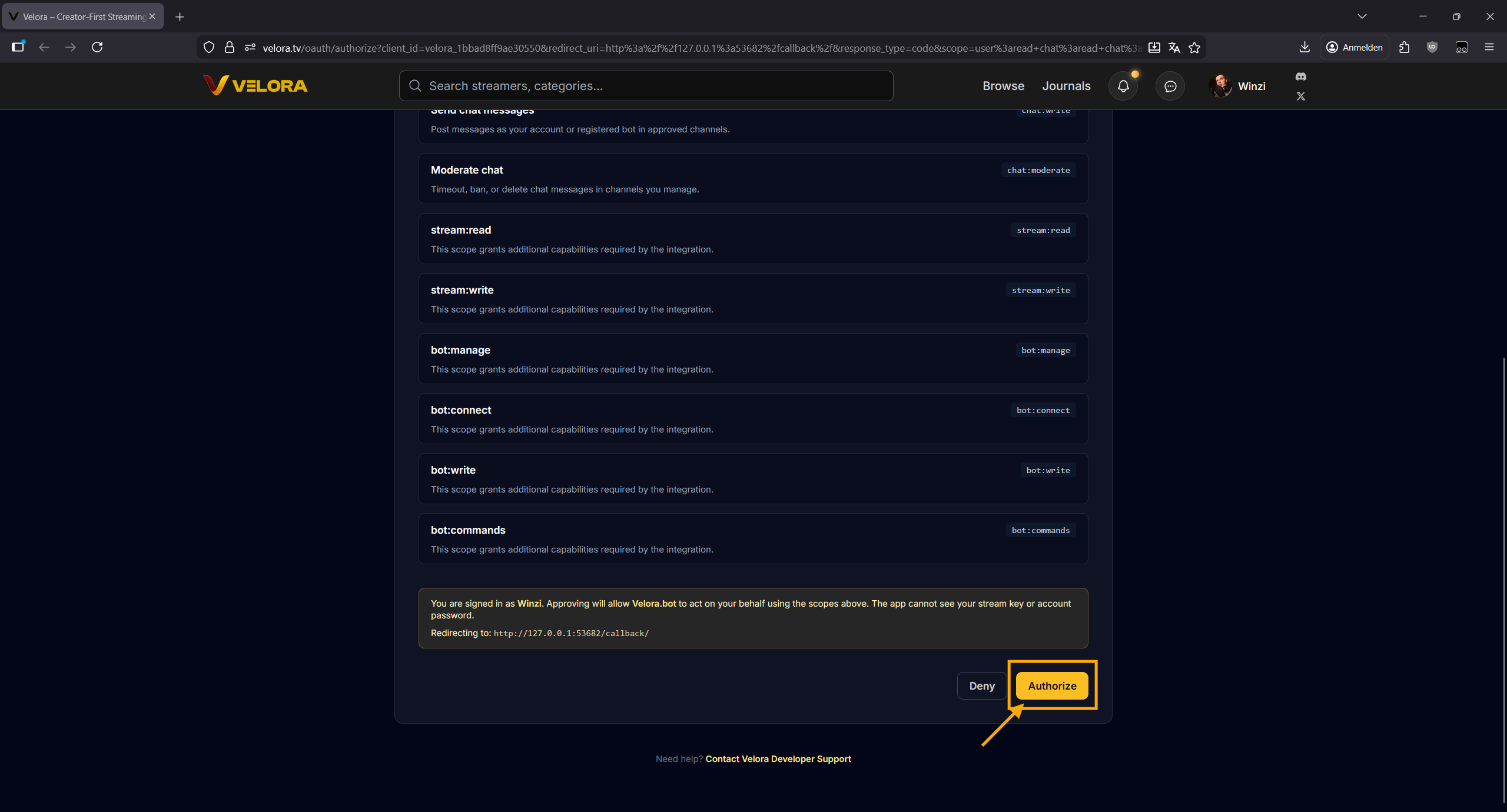Bookmark this page with star icon
Image resolution: width=1507 pixels, height=812 pixels.
[x=1194, y=48]
